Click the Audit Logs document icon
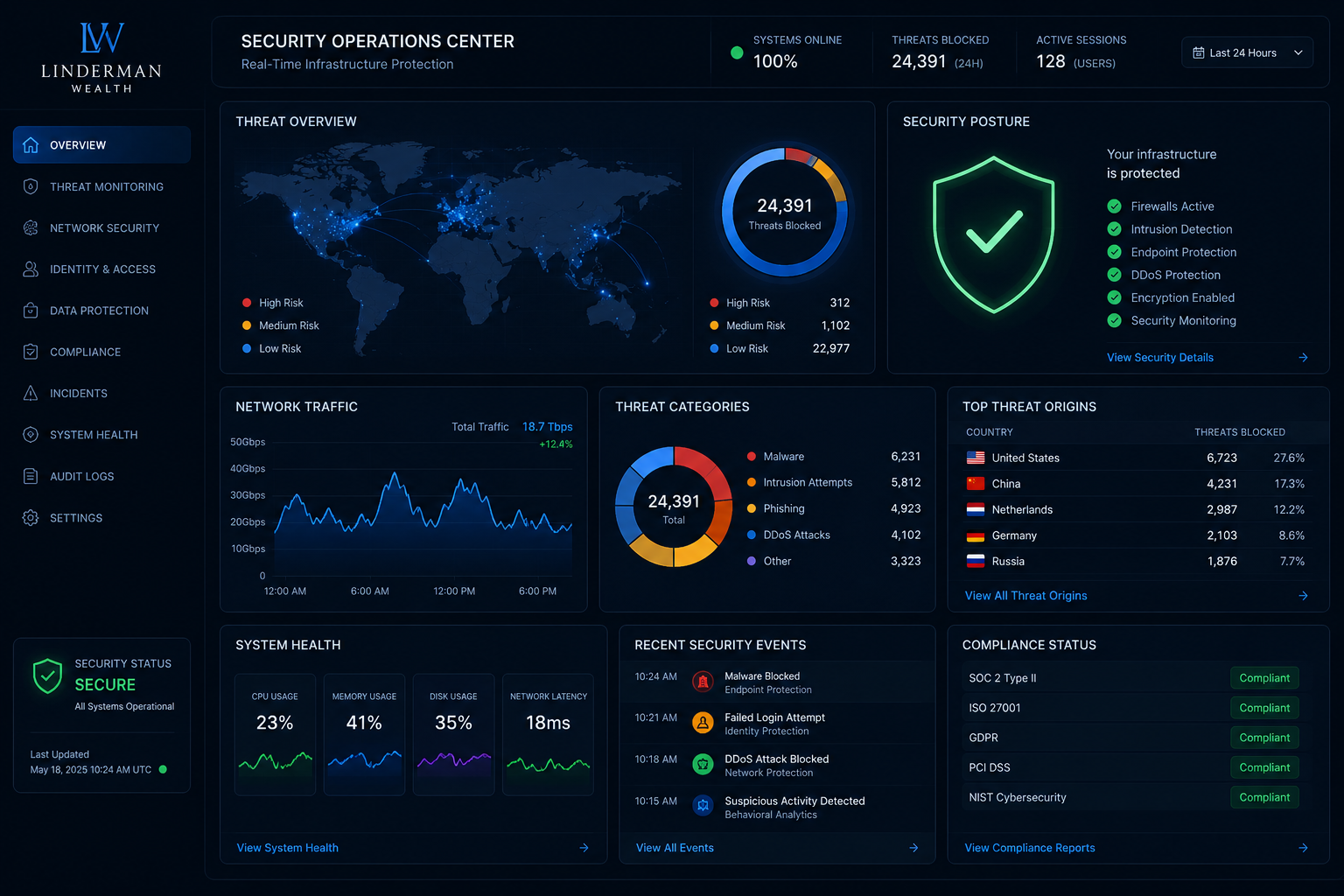 (x=31, y=476)
